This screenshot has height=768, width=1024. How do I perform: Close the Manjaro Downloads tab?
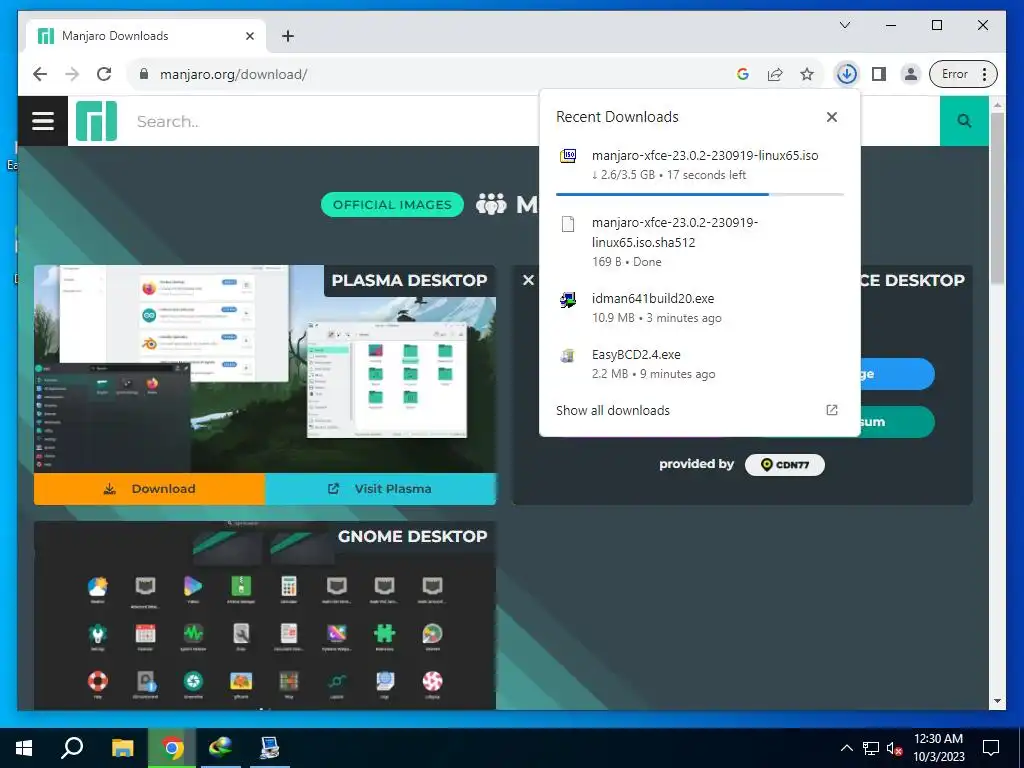click(x=249, y=36)
